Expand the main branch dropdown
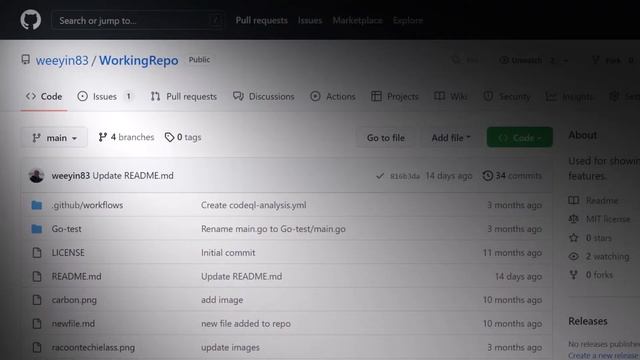The height and width of the screenshot is (360, 640). click(54, 138)
